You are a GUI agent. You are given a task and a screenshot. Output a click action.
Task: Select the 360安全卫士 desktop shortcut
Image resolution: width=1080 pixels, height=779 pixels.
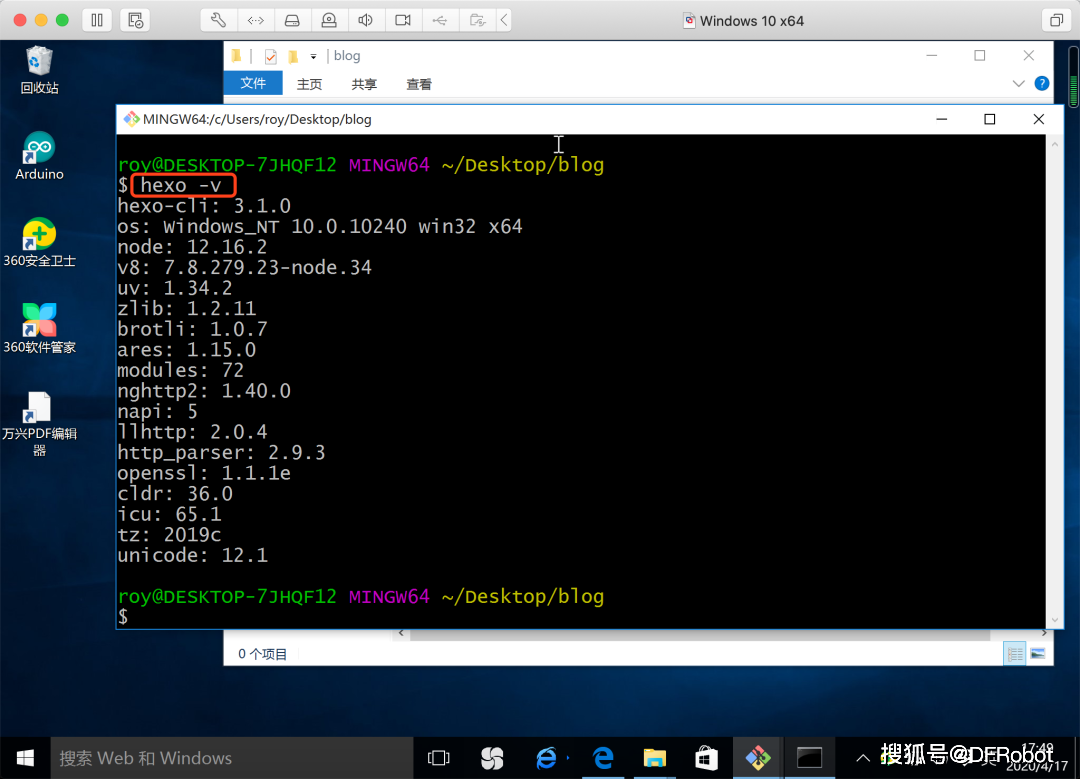pos(39,242)
